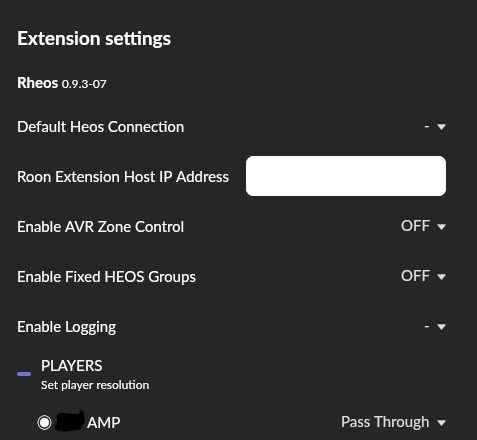Click the arrow beside Default Heos Connection

pyautogui.click(x=441, y=127)
